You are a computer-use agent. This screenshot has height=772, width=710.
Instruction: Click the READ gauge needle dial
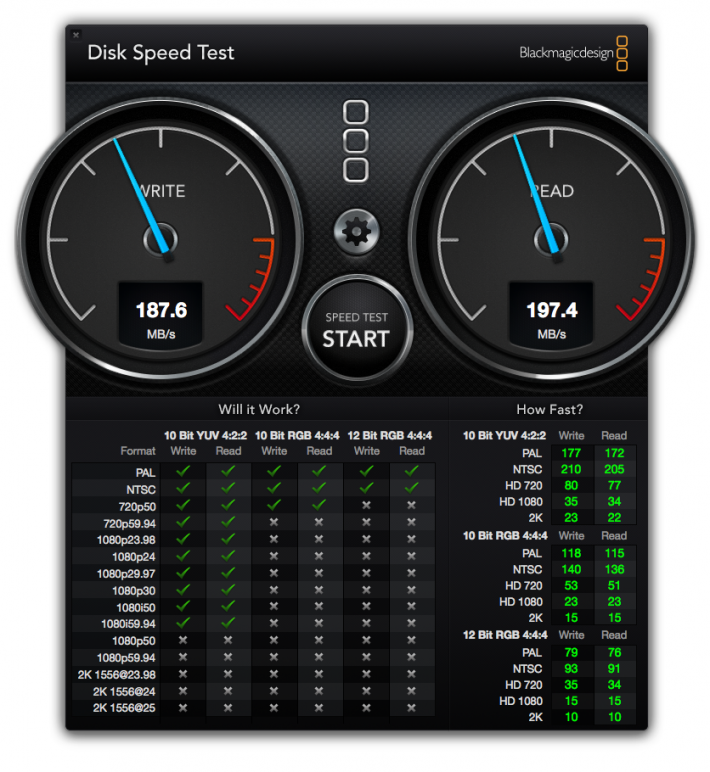pyautogui.click(x=550, y=239)
